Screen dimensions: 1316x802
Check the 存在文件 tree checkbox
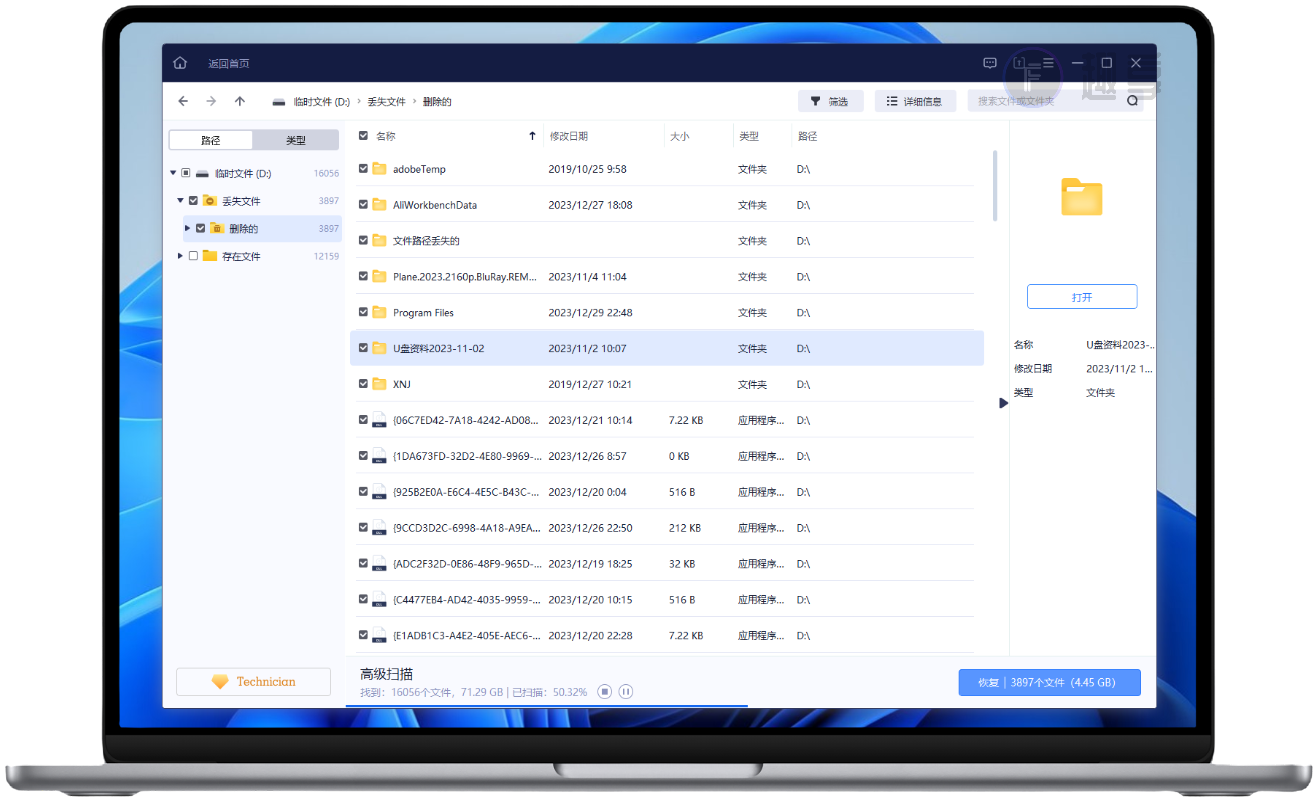coord(193,256)
